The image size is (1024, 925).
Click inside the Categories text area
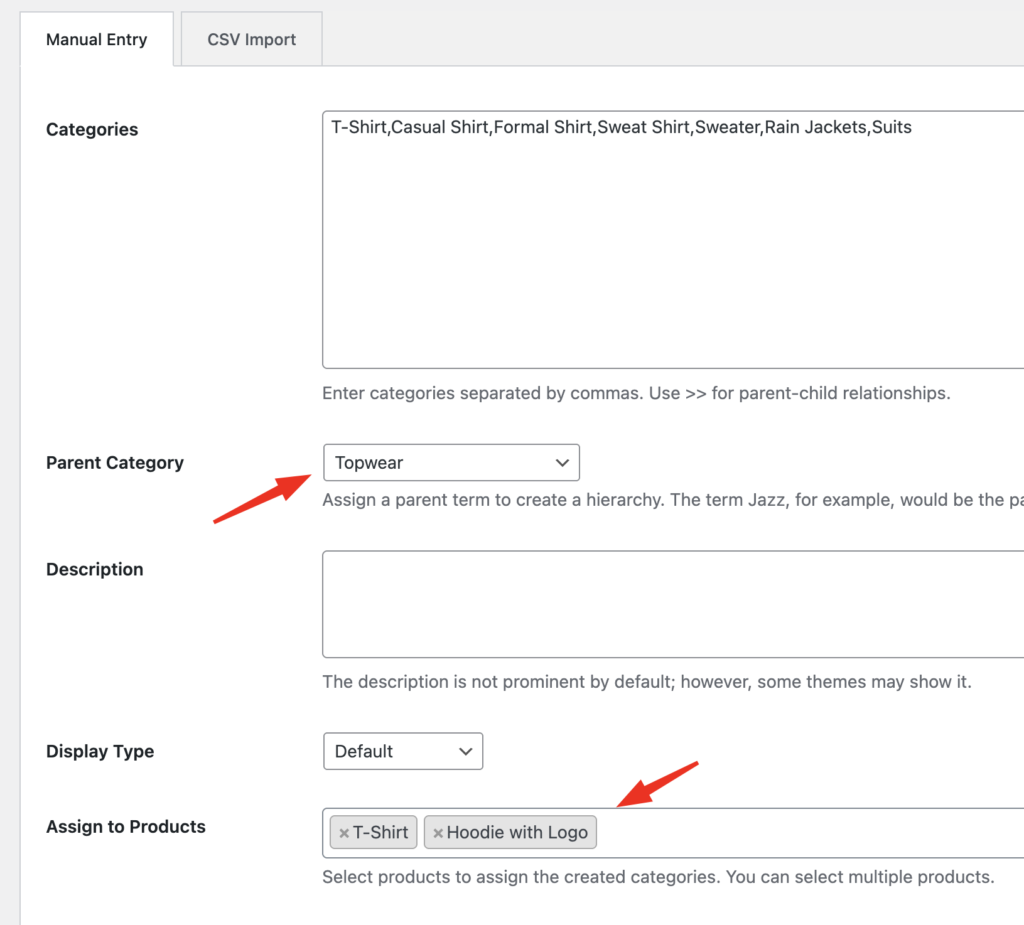[673, 240]
